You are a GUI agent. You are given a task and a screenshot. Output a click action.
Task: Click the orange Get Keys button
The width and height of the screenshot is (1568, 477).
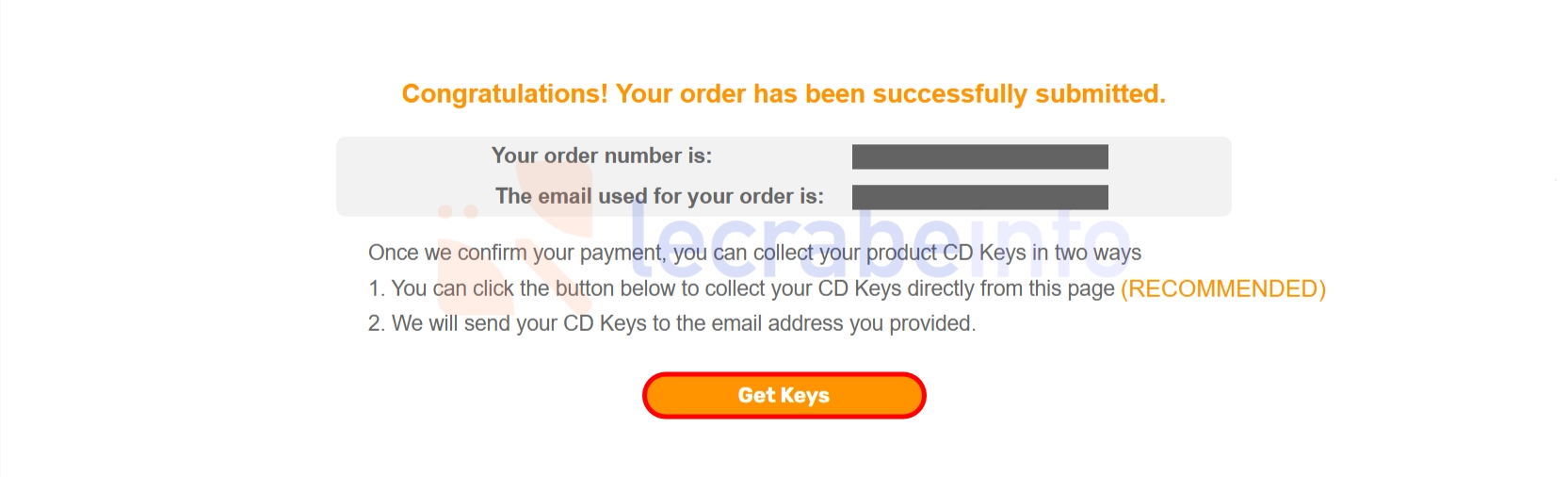tap(784, 395)
